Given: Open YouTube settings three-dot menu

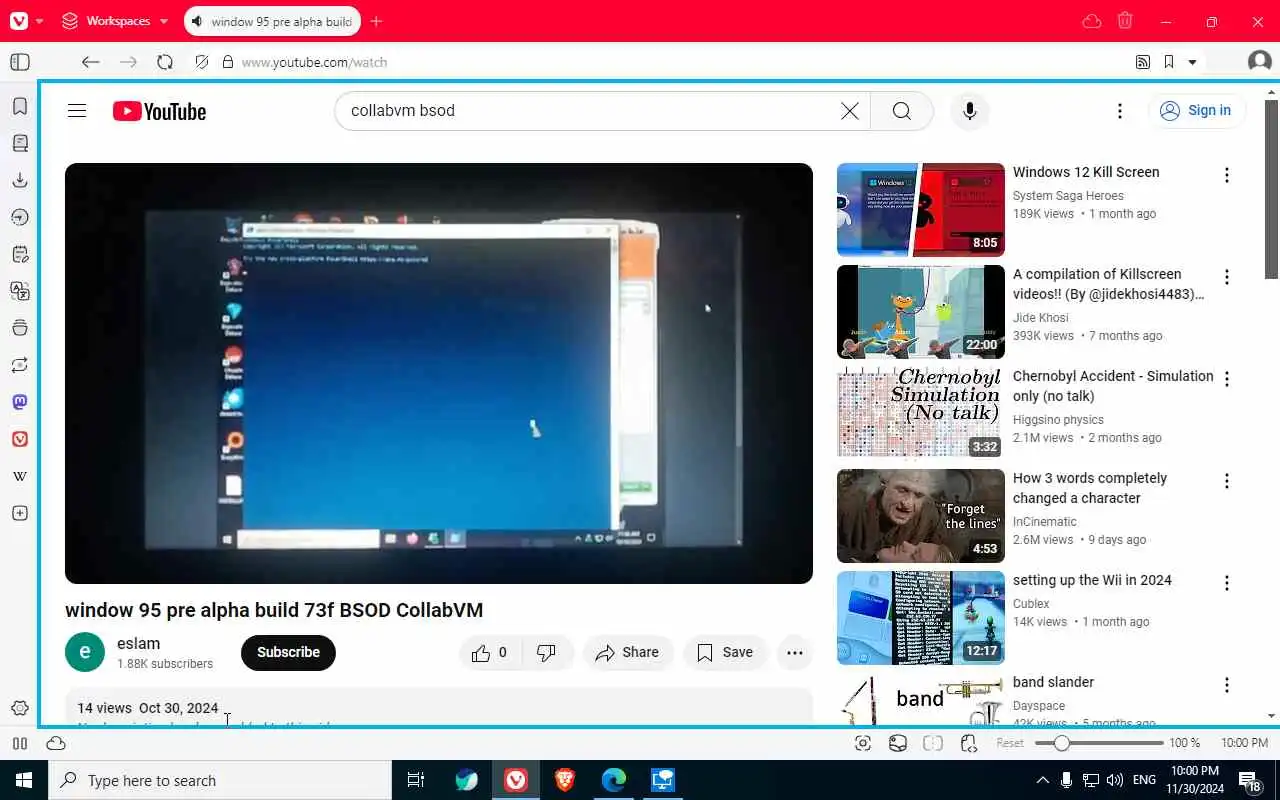Looking at the screenshot, I should 1120,111.
